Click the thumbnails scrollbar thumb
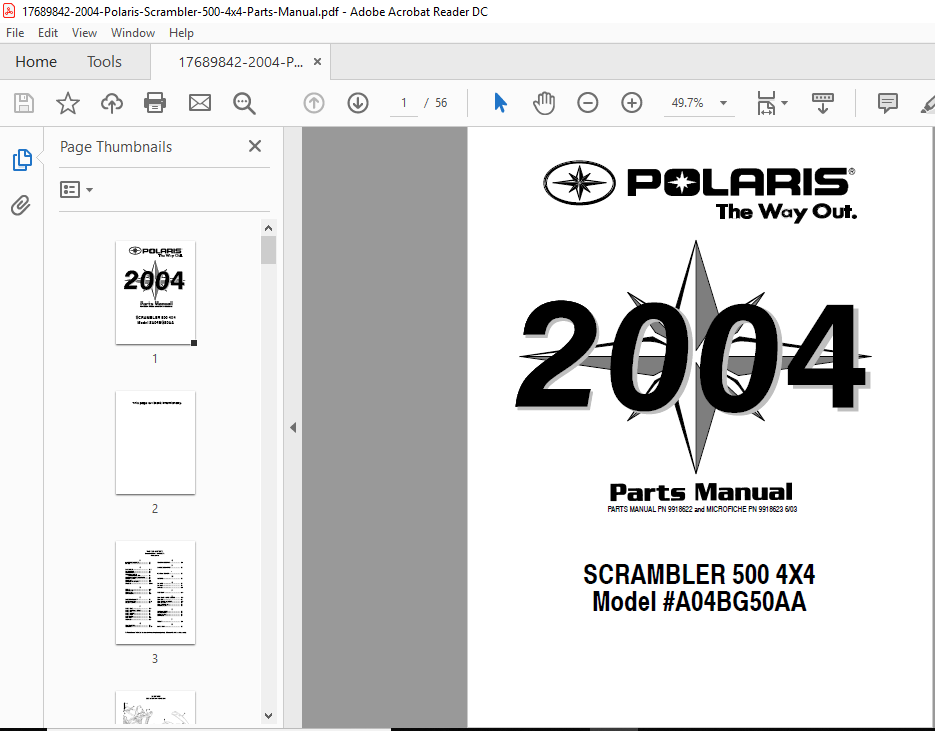The width and height of the screenshot is (935, 731). click(x=268, y=250)
